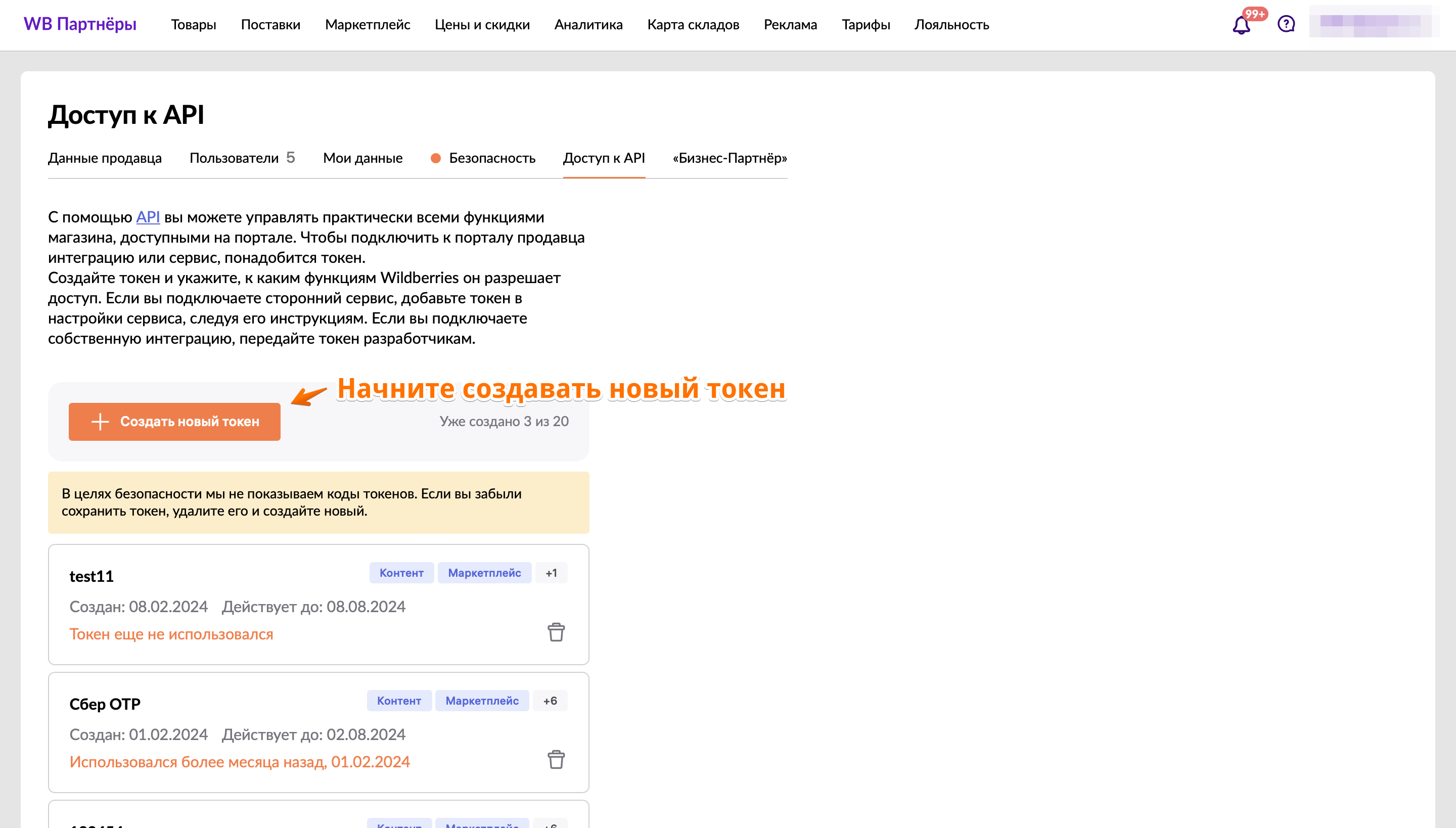Go to Данные продавца tab
This screenshot has height=828, width=1456.
pyautogui.click(x=105, y=158)
